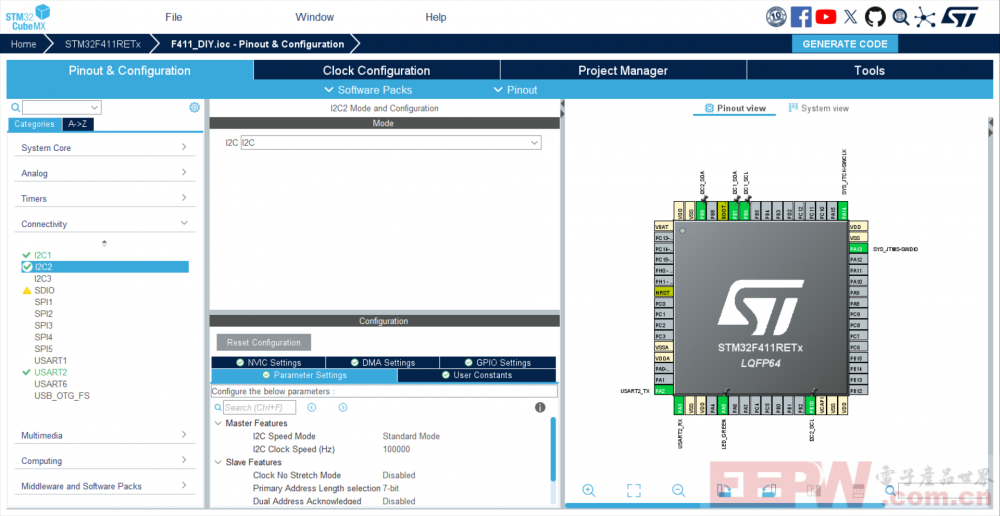Open the YouTube icon in the header
This screenshot has width=1000, height=516.
[x=825, y=17]
